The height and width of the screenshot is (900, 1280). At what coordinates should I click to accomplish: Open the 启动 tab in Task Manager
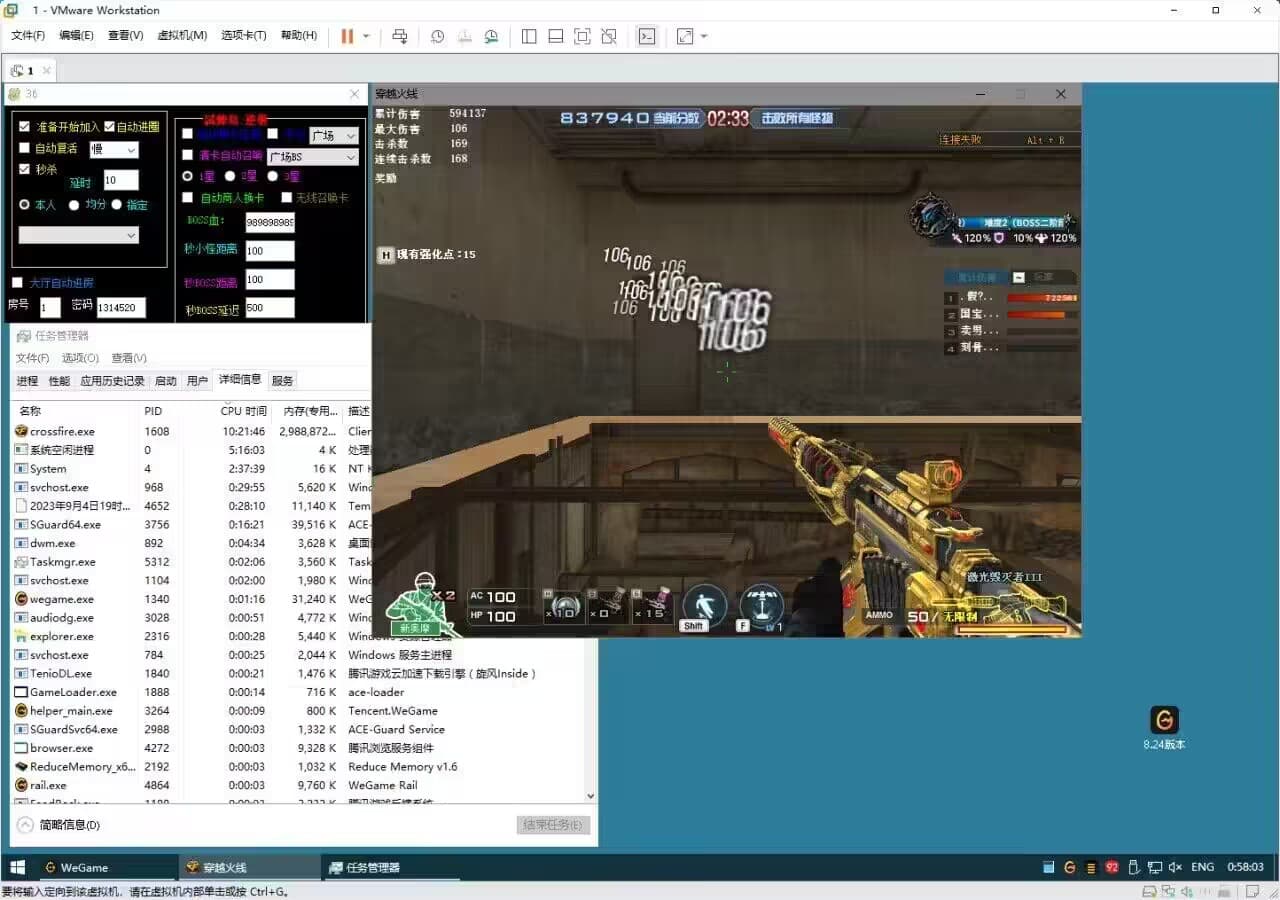(165, 381)
